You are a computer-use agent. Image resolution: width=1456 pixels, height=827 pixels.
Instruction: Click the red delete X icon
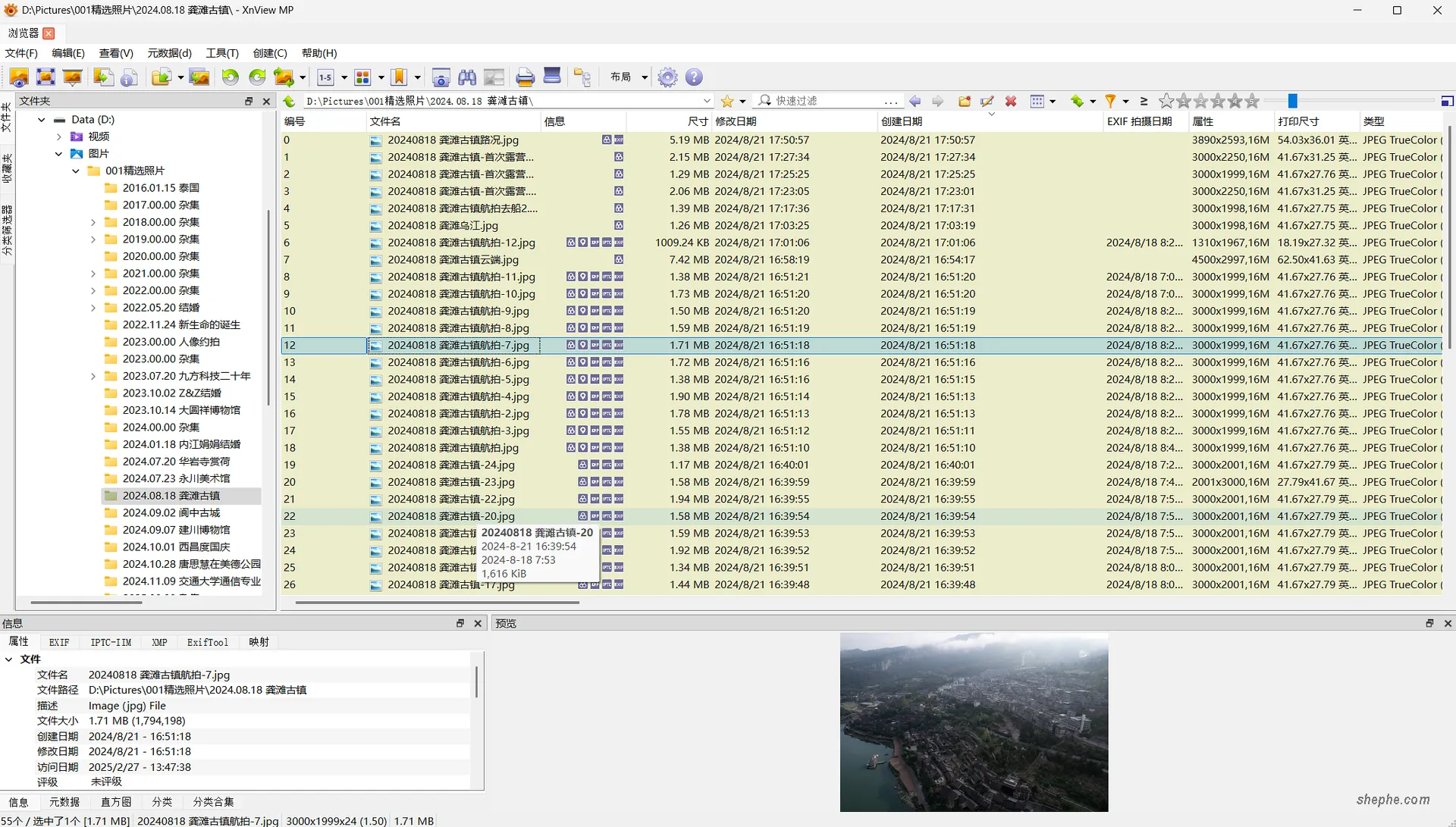pyautogui.click(x=1011, y=101)
